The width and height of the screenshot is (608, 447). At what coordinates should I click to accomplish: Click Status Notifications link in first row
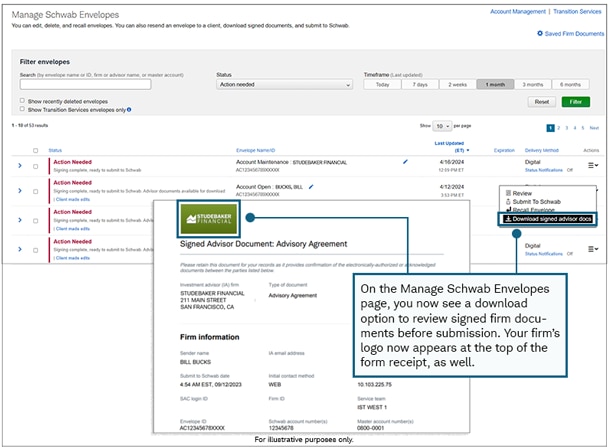(544, 170)
